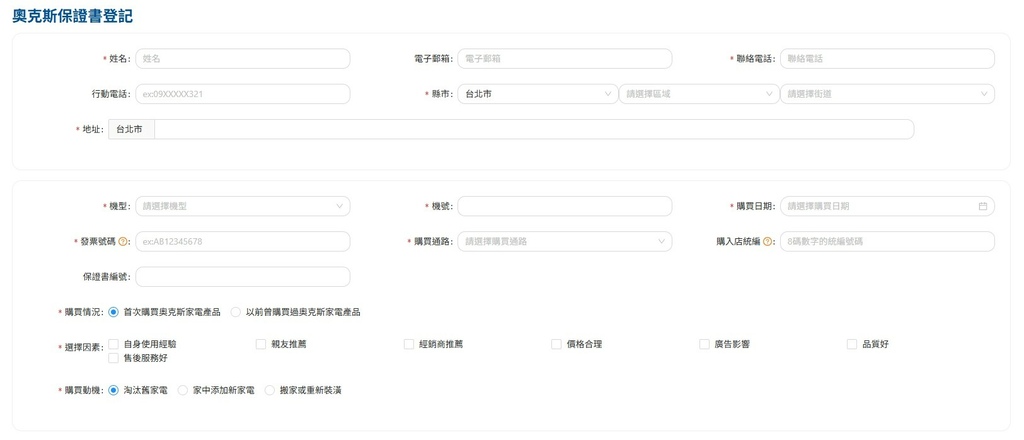
Task: Open the calendar icon in 購買日期 field
Action: 982,206
